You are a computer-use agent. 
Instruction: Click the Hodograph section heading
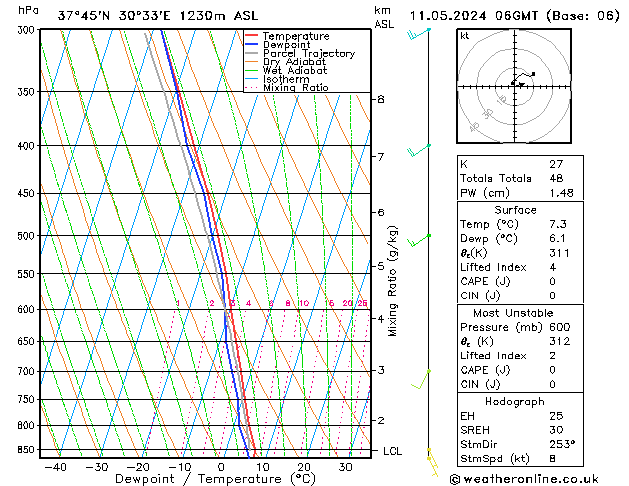click(x=515, y=401)
